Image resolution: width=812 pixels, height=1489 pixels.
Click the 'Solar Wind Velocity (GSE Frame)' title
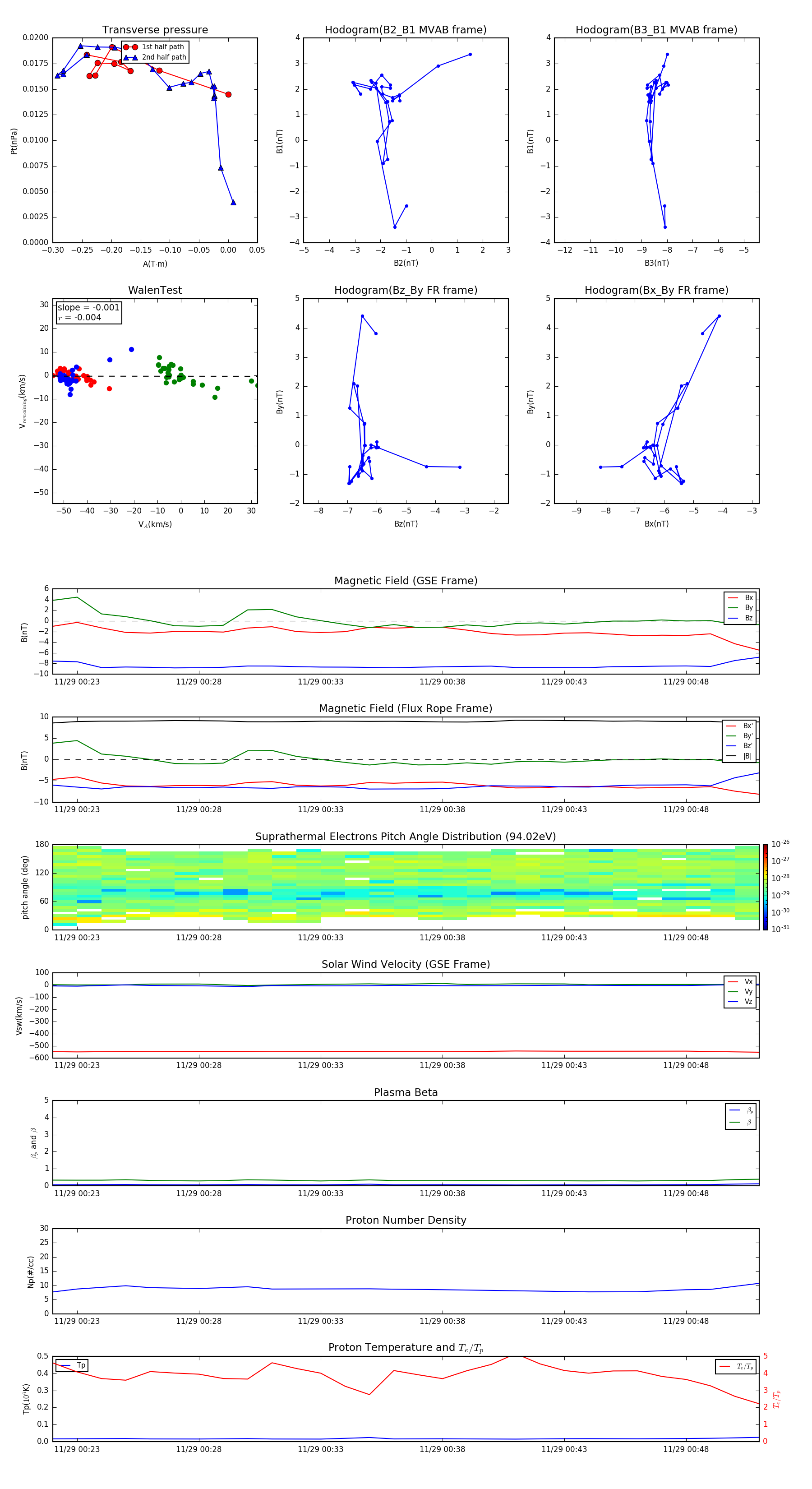406,965
